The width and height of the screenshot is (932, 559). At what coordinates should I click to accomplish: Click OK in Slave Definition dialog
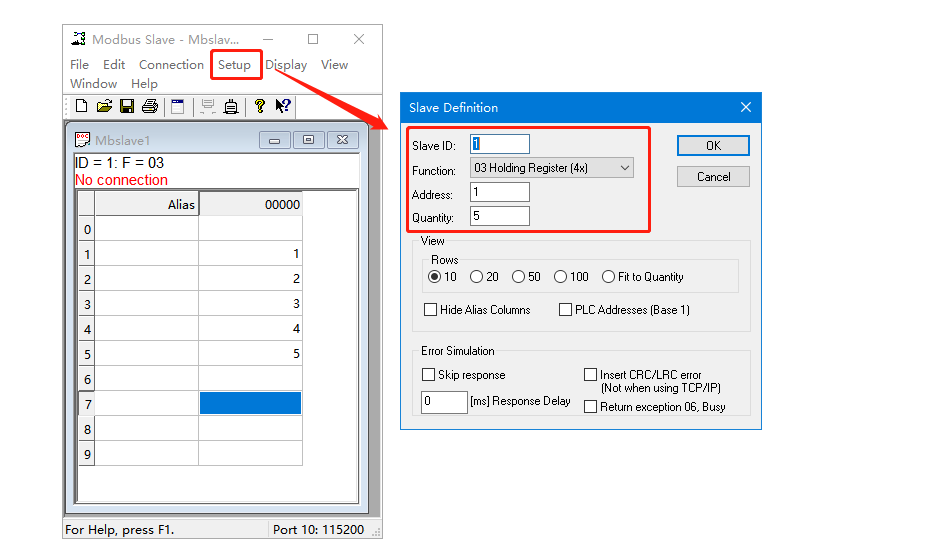click(x=713, y=146)
